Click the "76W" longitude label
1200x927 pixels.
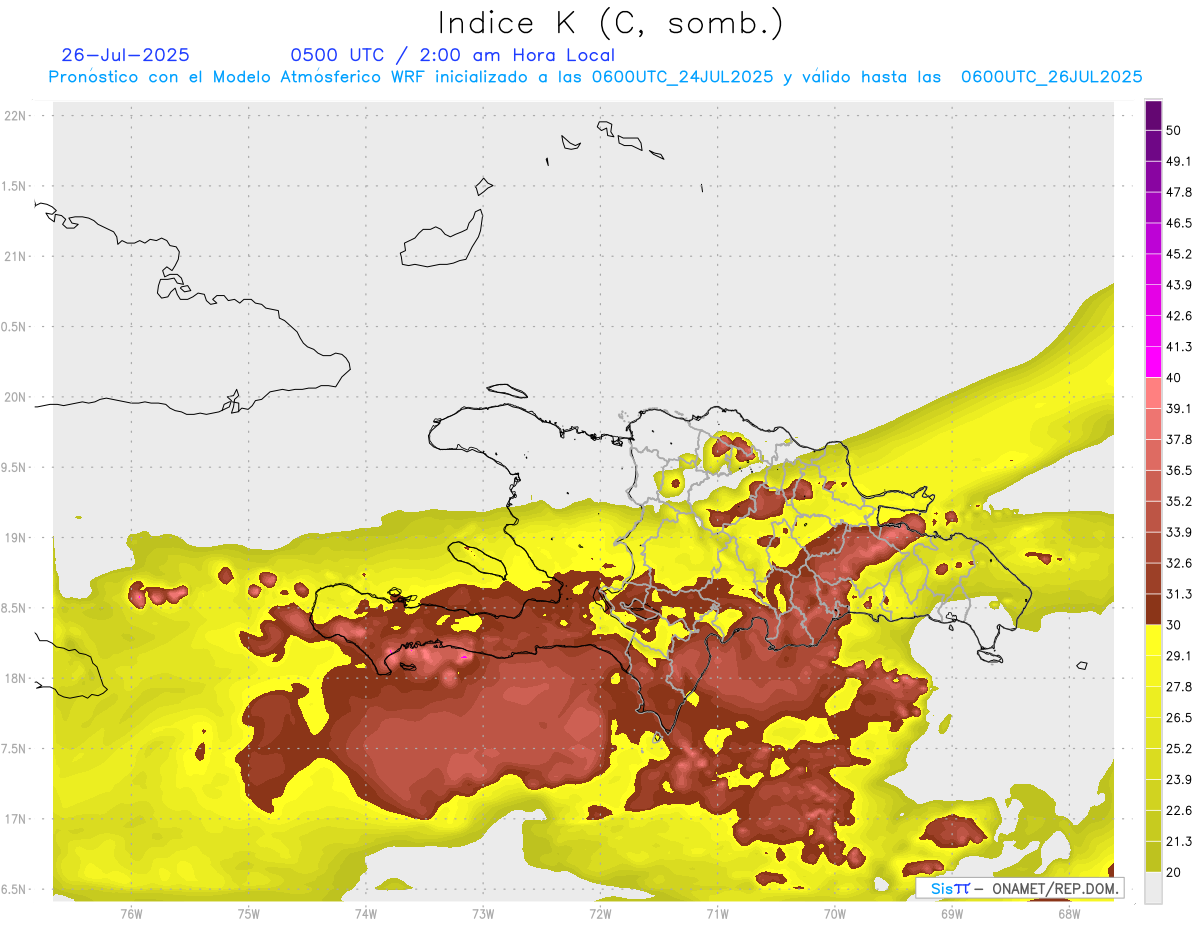(x=131, y=913)
